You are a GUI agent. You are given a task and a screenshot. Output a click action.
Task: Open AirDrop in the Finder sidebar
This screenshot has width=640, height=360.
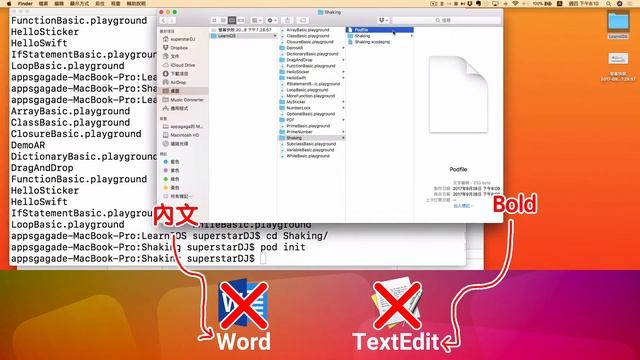click(x=175, y=82)
